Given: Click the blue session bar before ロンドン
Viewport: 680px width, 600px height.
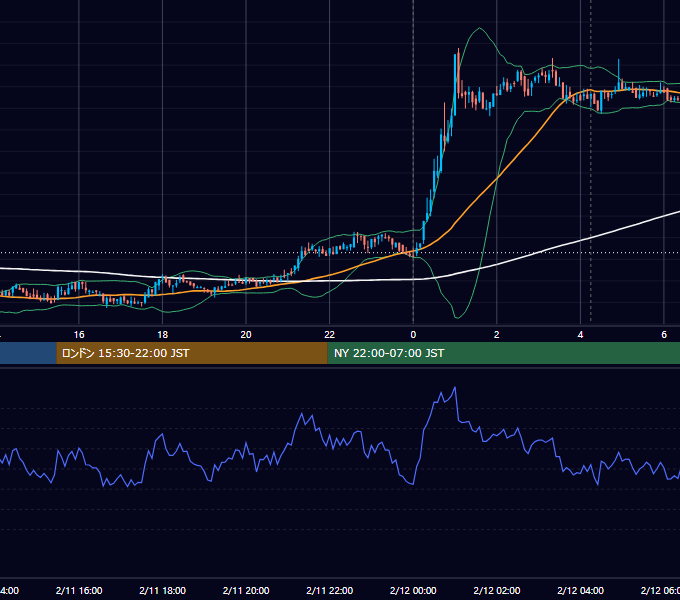Looking at the screenshot, I should pyautogui.click(x=28, y=353).
